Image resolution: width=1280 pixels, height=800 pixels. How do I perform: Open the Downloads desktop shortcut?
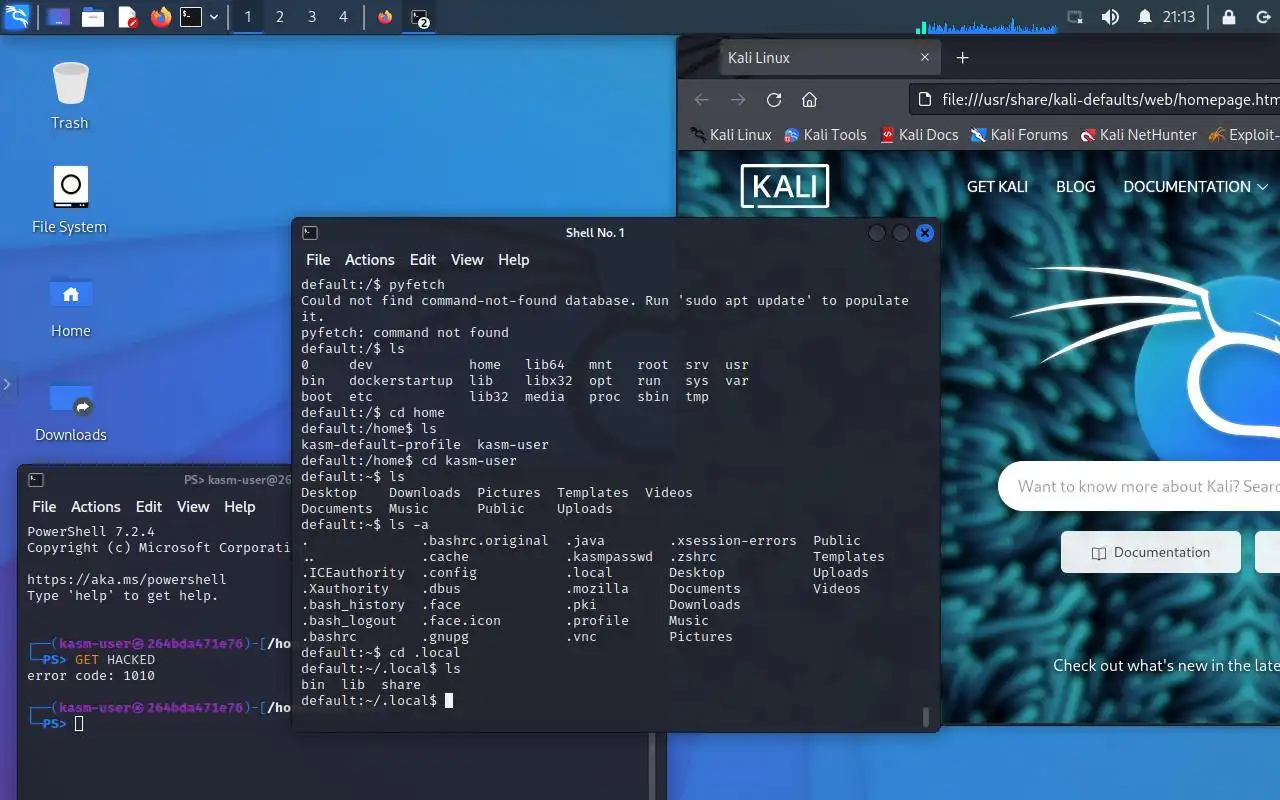pos(70,410)
